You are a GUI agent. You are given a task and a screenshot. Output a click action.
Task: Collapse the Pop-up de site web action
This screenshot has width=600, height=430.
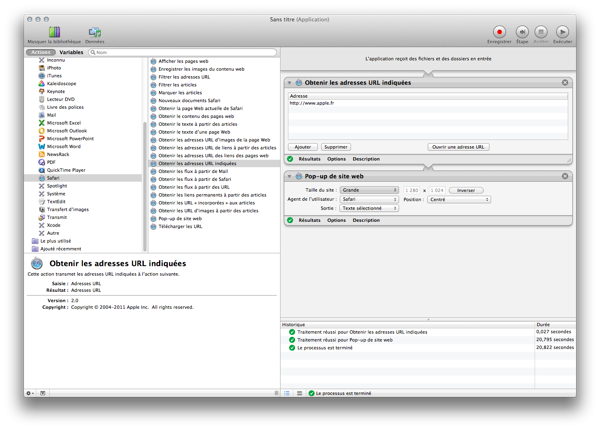pyautogui.click(x=290, y=174)
